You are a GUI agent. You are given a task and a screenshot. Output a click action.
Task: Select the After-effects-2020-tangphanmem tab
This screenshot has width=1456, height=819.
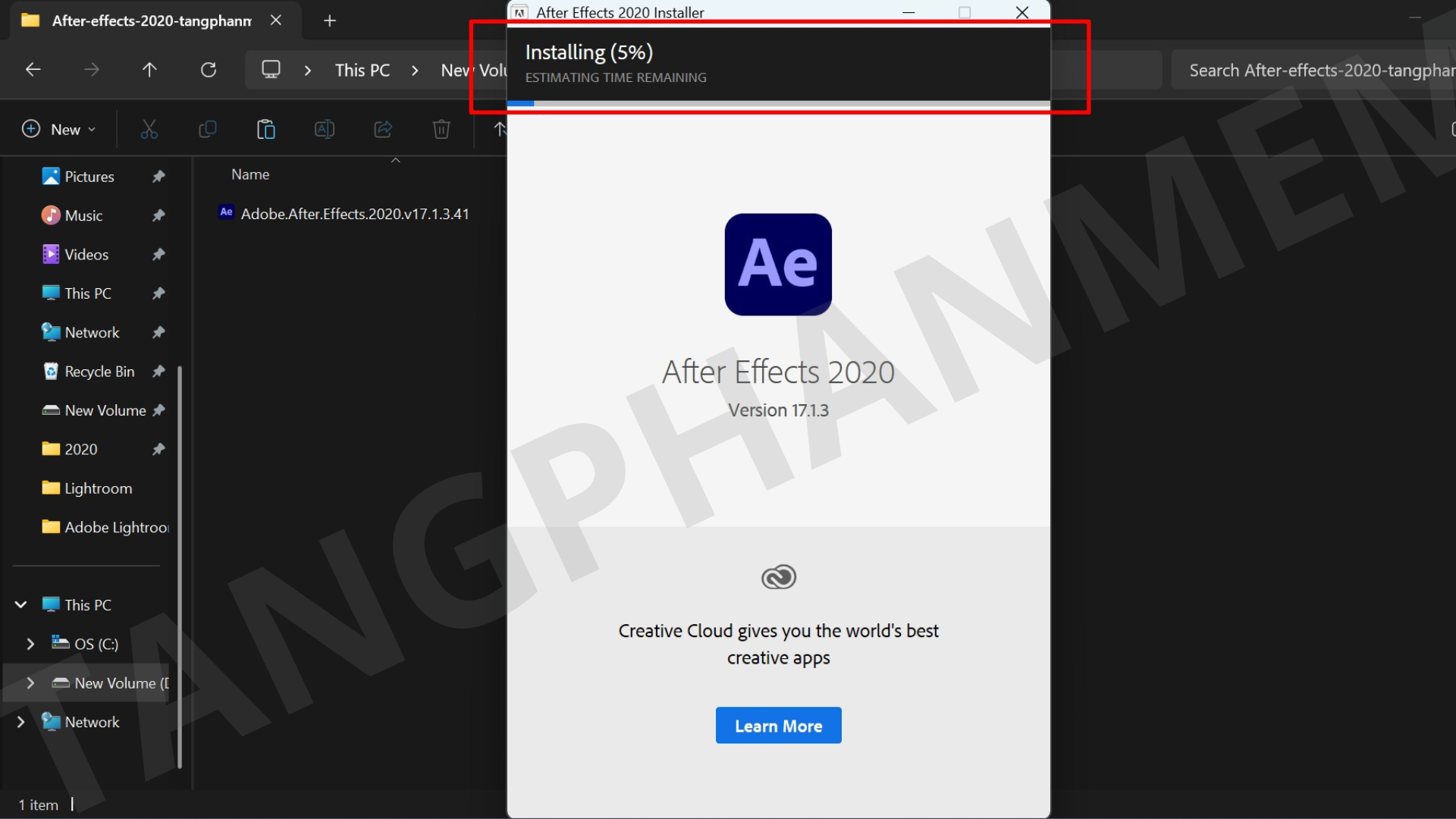click(x=152, y=20)
